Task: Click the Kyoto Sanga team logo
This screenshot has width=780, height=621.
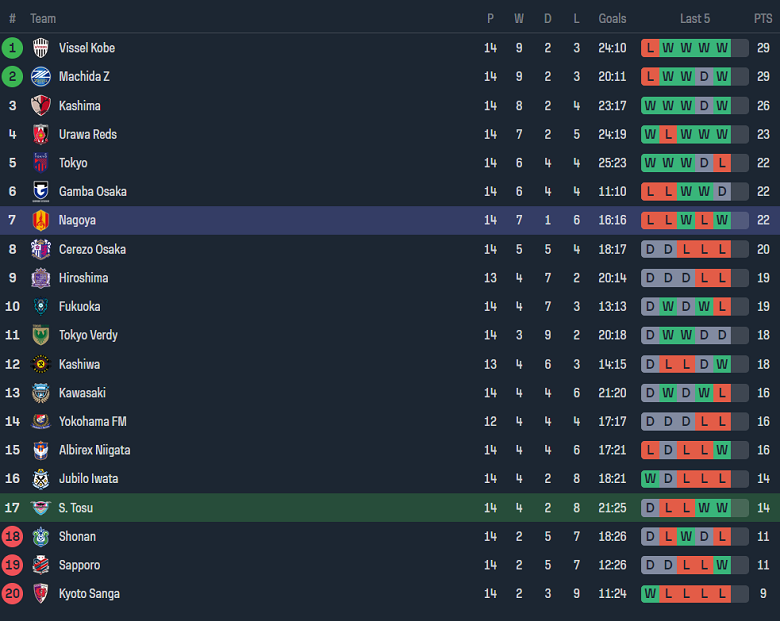Action: click(41, 594)
